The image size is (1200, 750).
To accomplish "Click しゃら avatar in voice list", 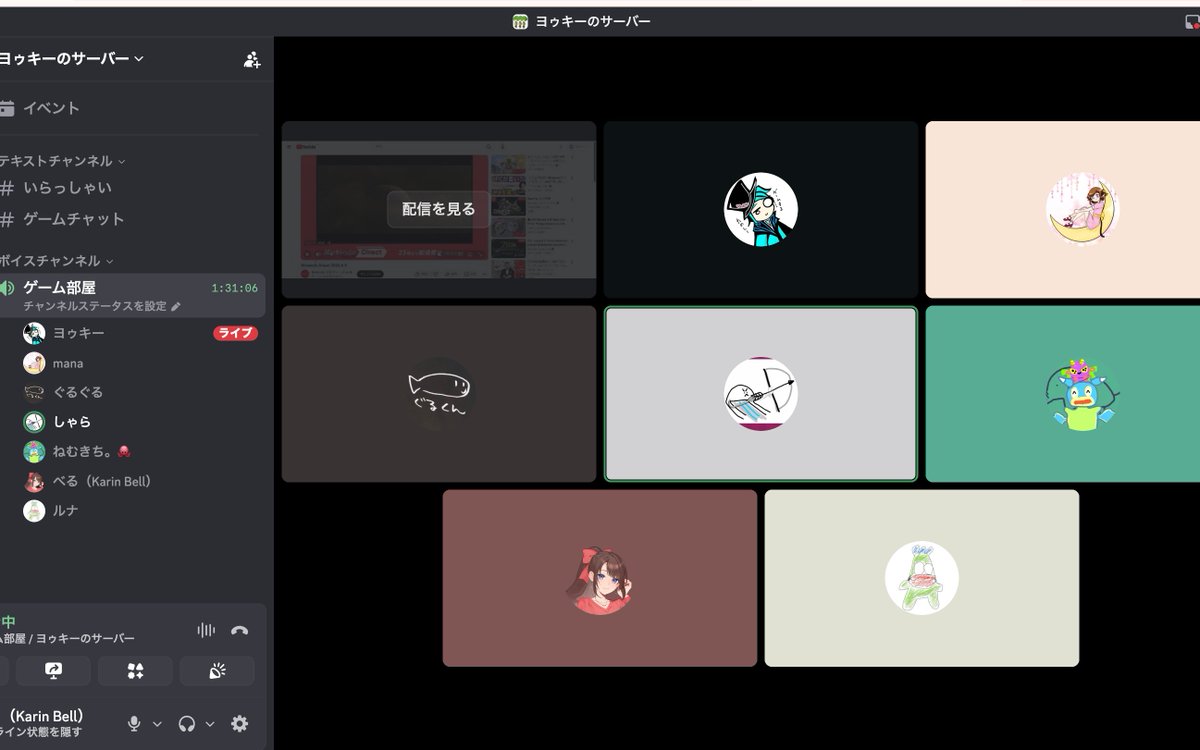I will [34, 422].
